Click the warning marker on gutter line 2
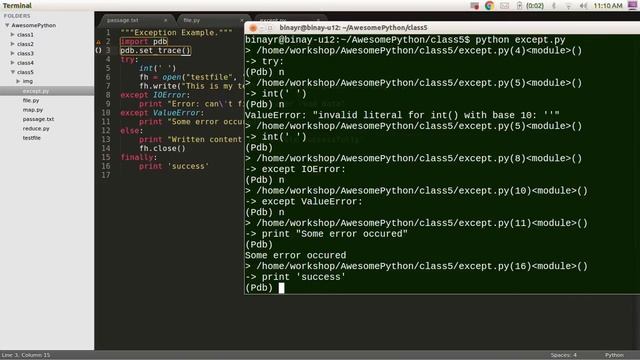Image resolution: width=640 pixels, height=360 pixels. point(98,42)
